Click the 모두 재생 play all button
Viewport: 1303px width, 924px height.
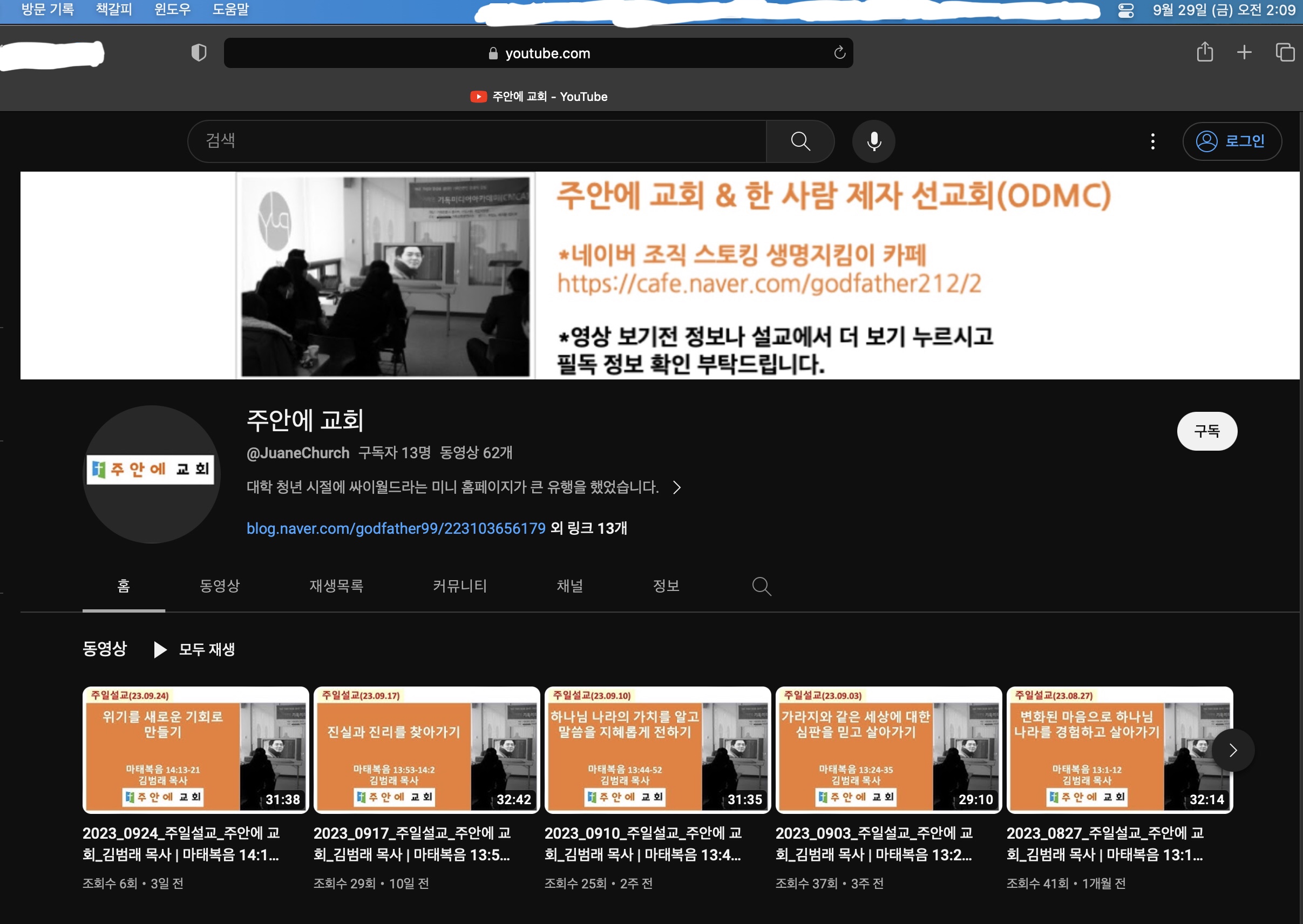[x=195, y=649]
